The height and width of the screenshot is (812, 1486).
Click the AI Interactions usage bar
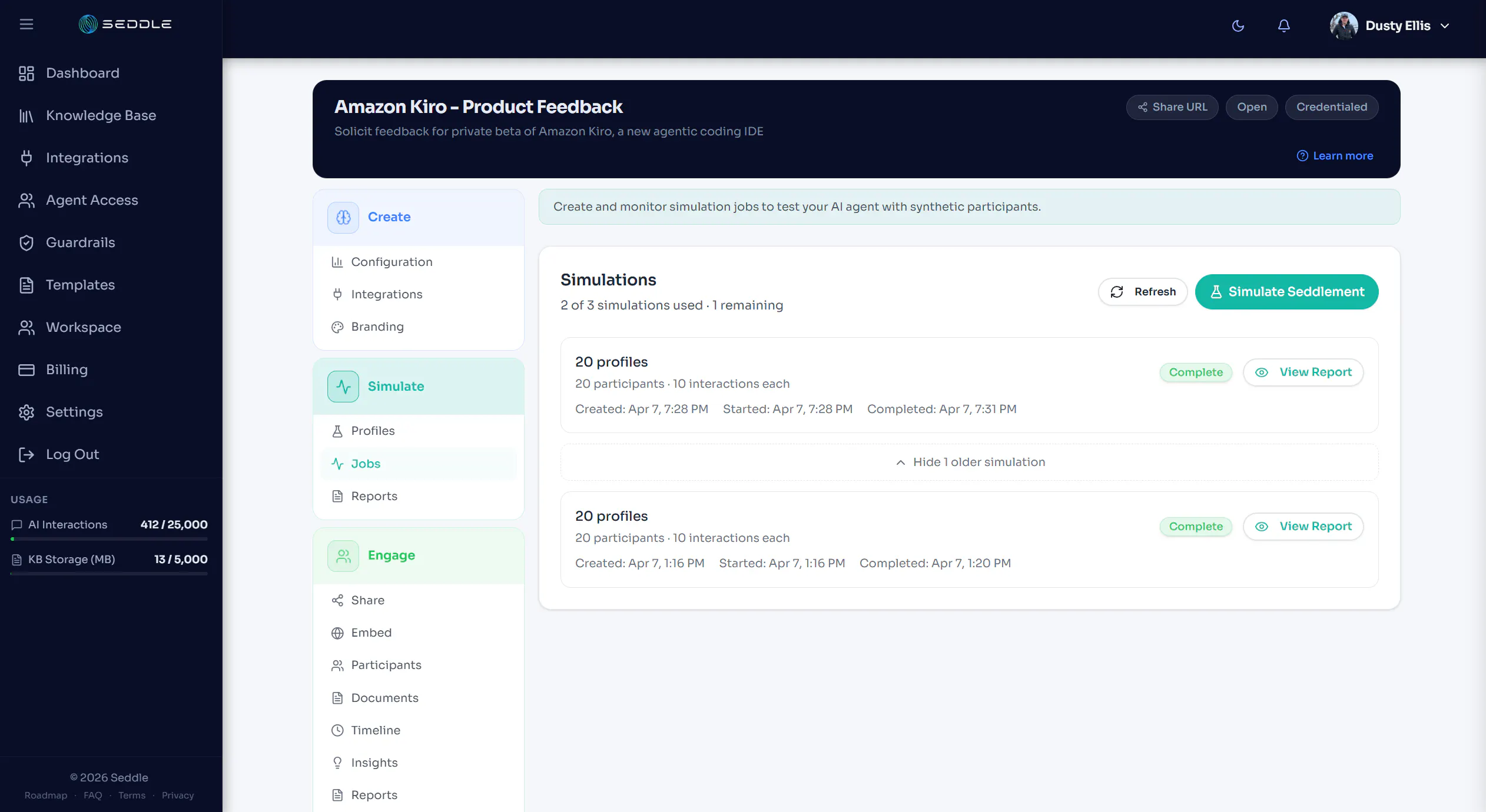point(109,538)
